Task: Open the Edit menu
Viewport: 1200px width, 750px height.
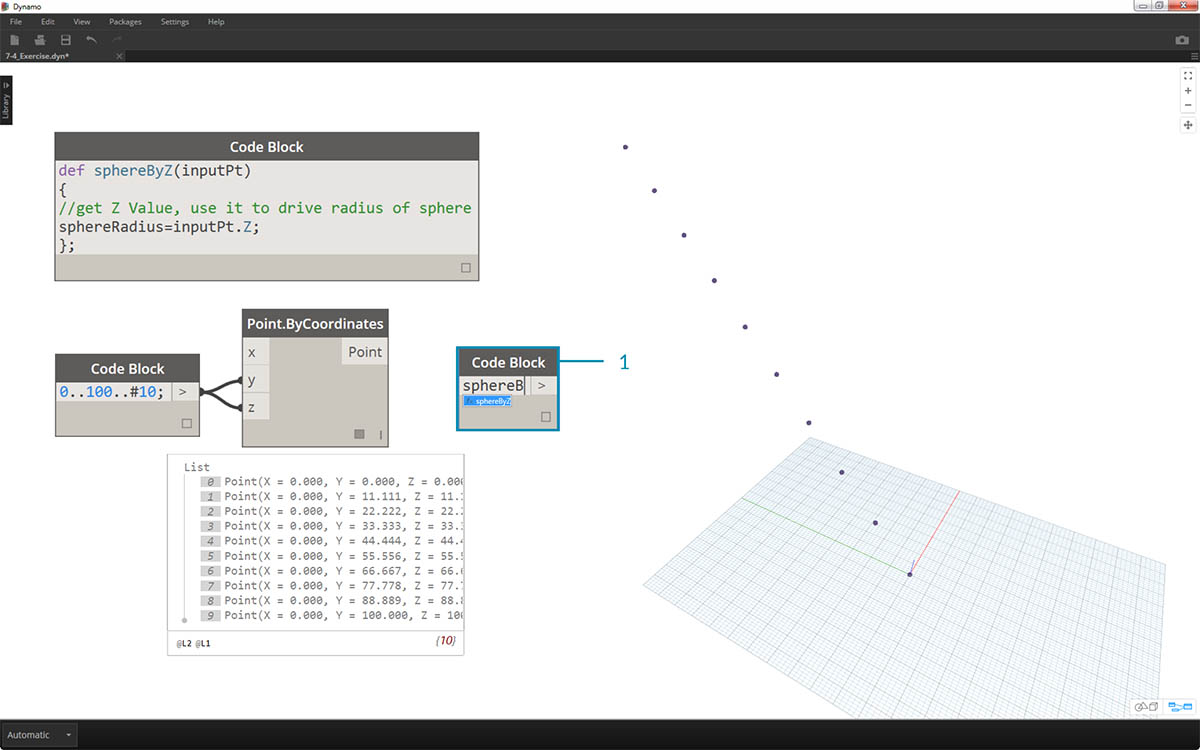Action: pos(48,21)
